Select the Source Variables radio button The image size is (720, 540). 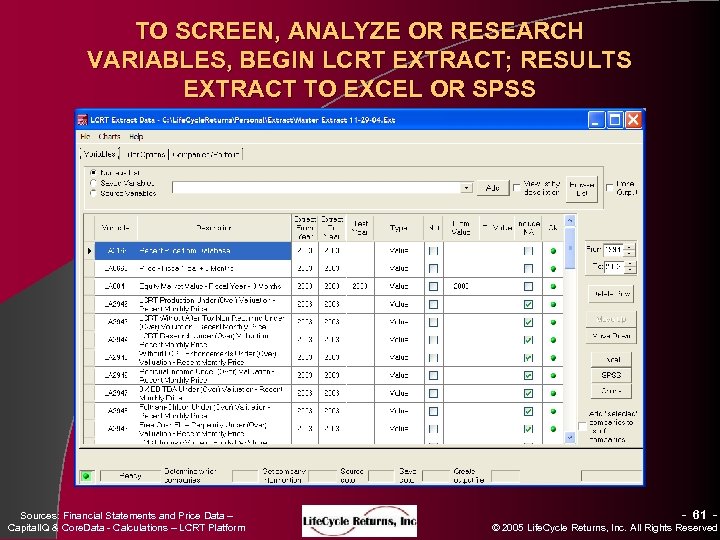pyautogui.click(x=93, y=193)
